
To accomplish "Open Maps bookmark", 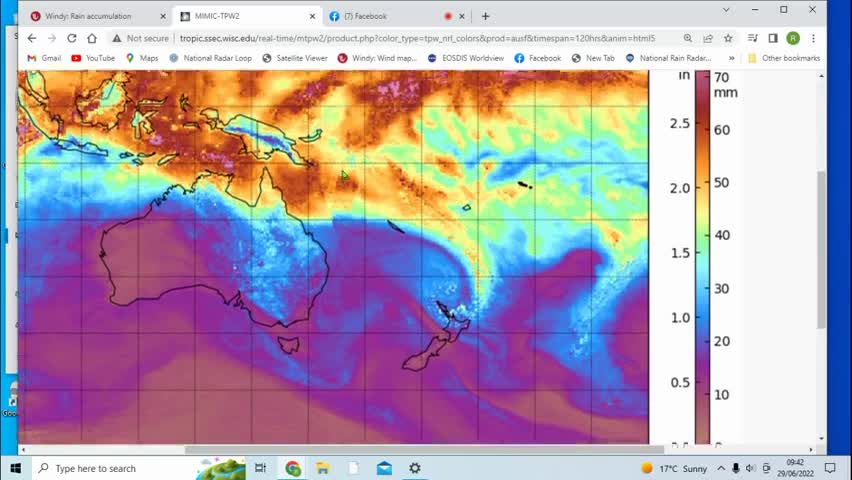I will tap(142, 58).
